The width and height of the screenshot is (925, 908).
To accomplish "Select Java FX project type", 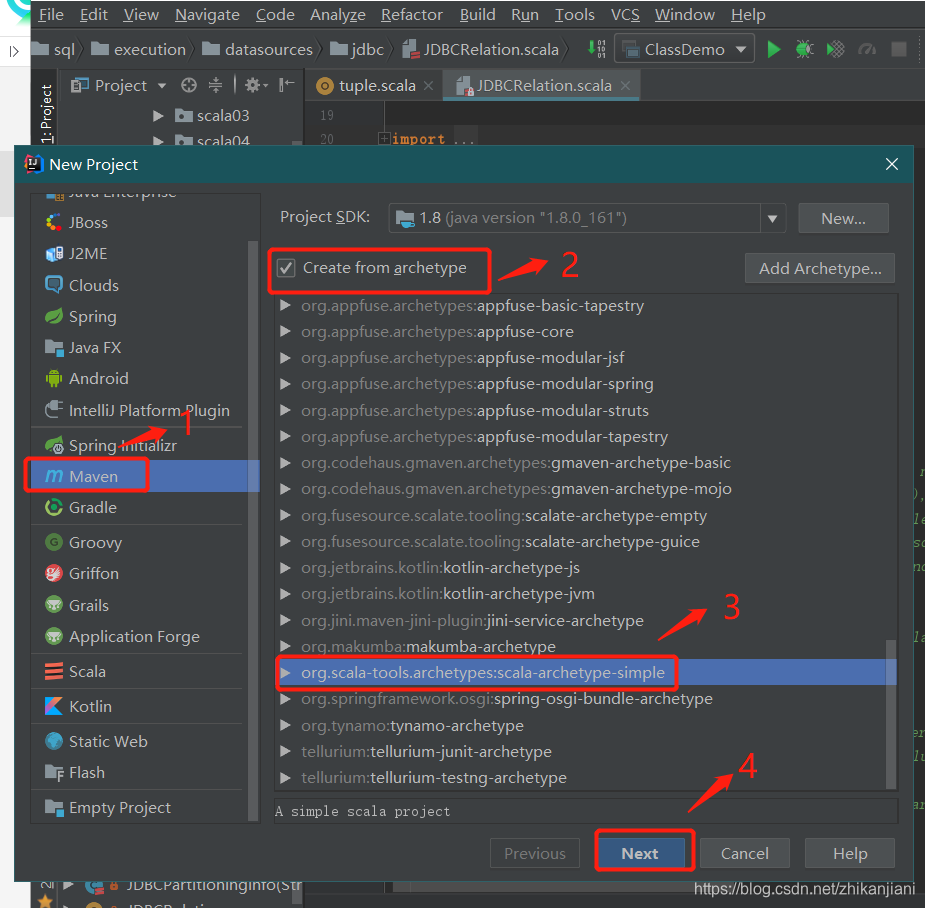I will (x=145, y=348).
